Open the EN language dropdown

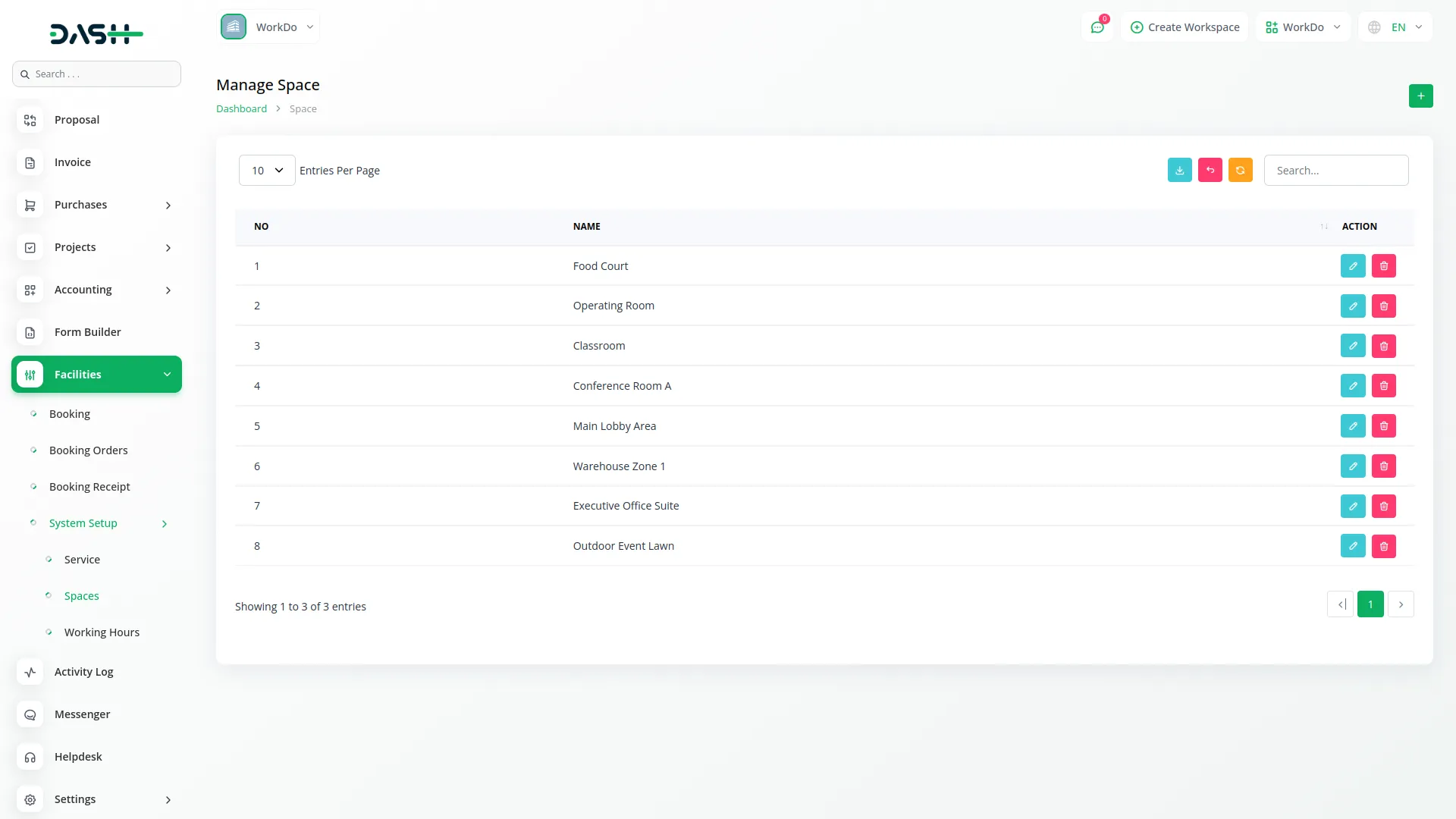[1395, 27]
